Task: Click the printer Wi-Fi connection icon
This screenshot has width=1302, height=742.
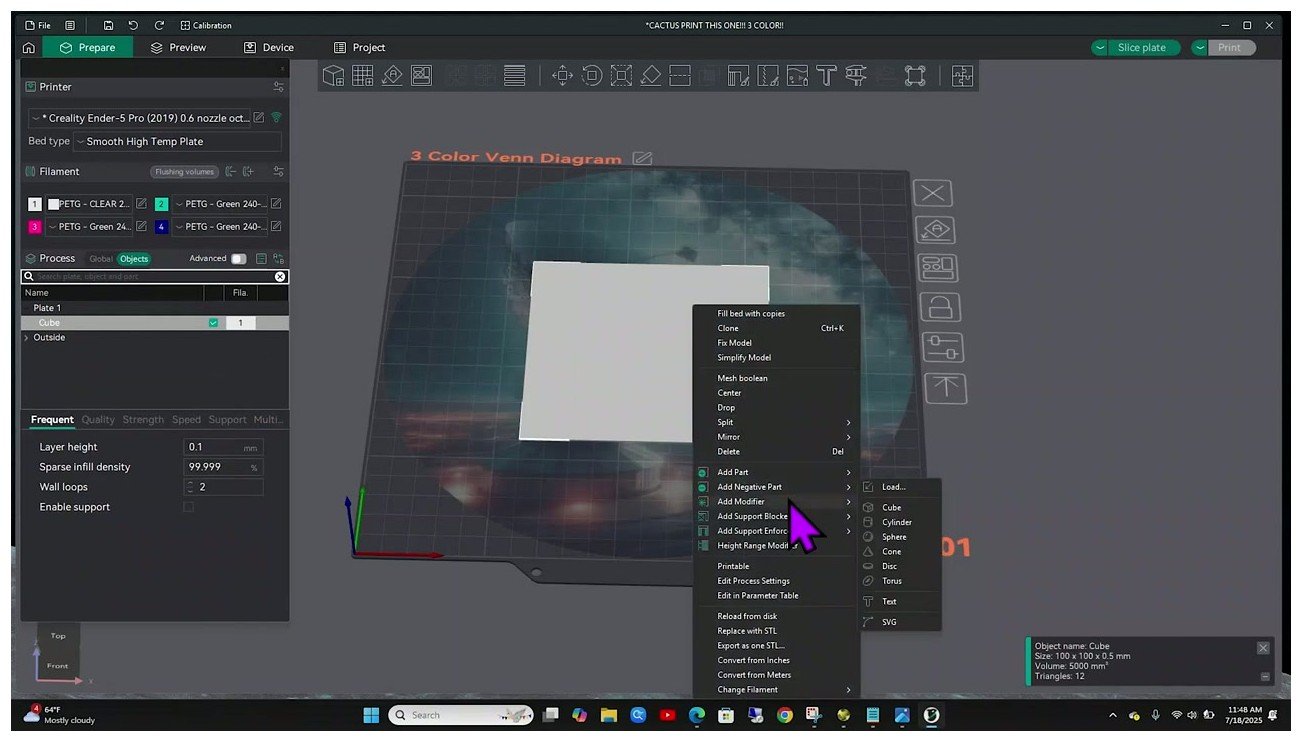Action: coord(277,118)
